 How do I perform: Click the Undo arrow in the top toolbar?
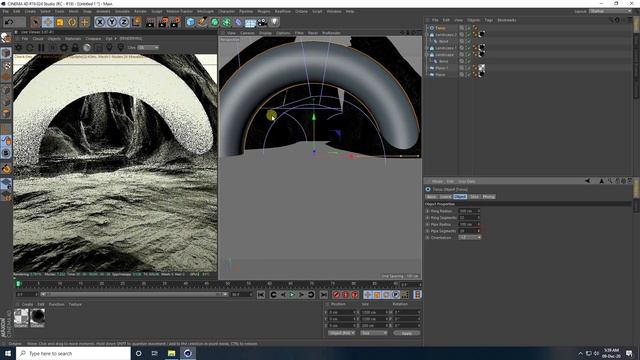9,22
